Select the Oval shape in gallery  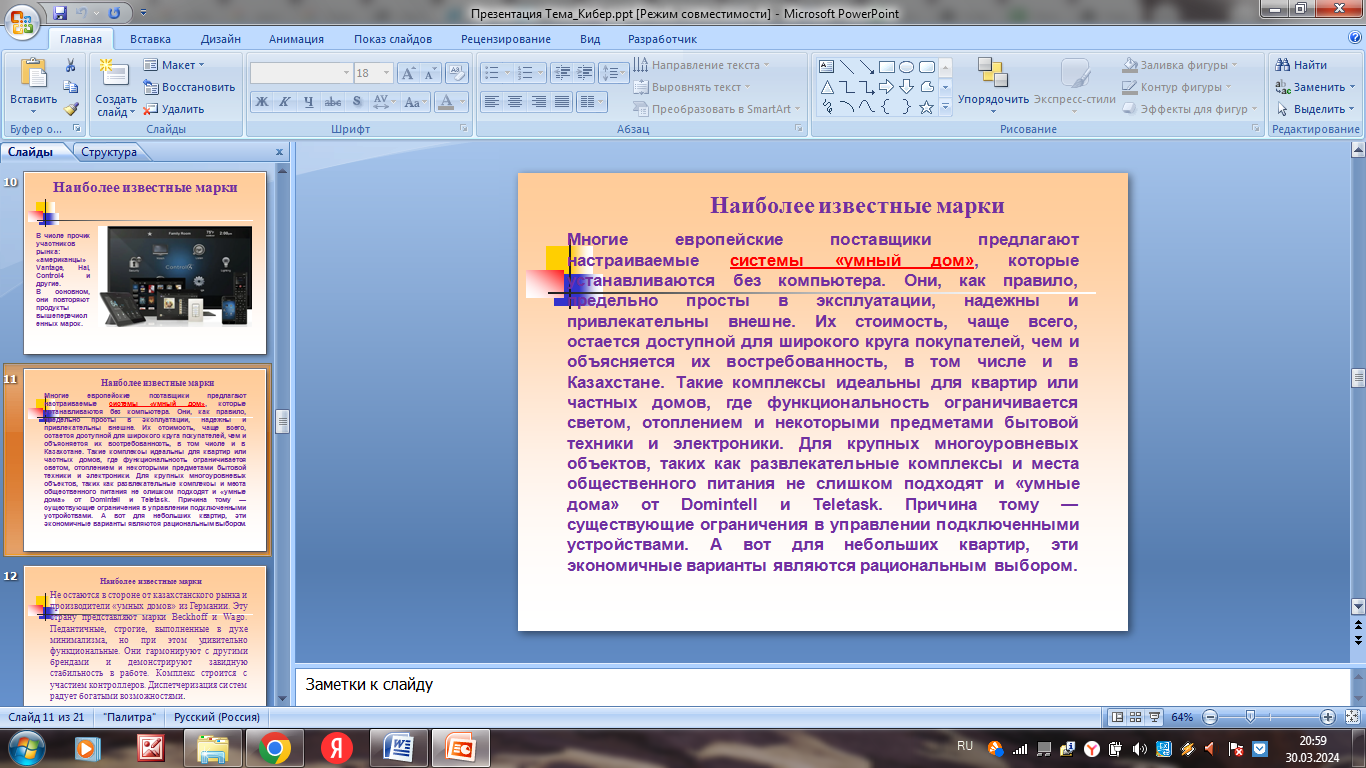907,67
